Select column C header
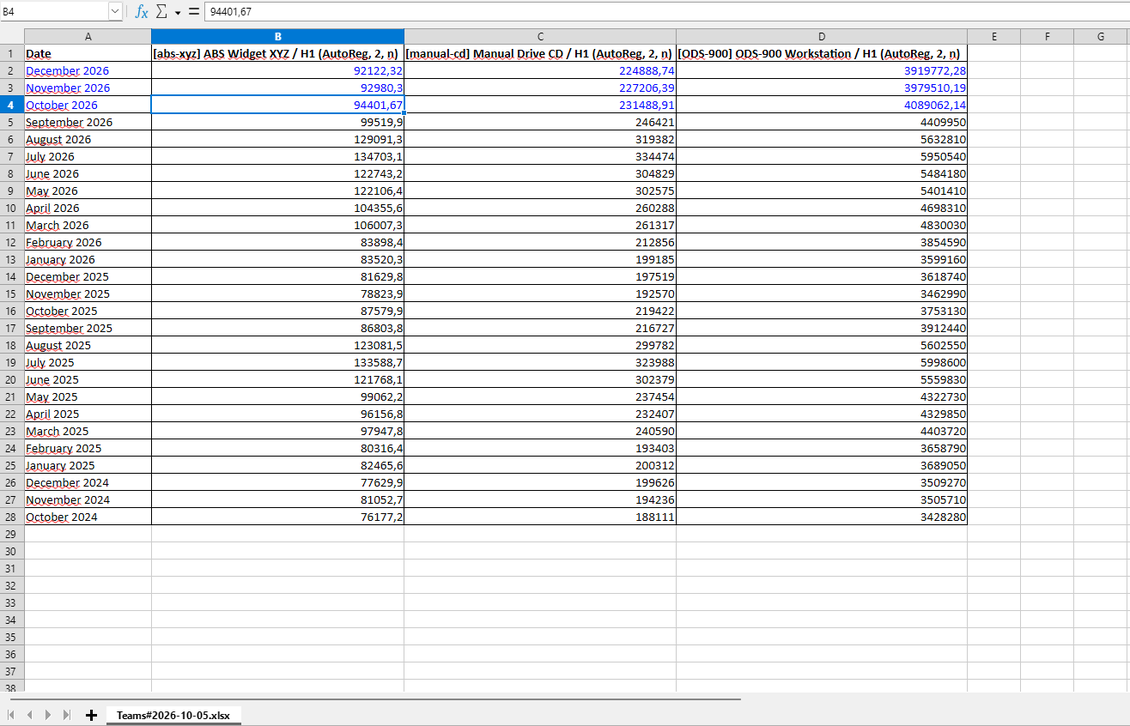 (540, 37)
